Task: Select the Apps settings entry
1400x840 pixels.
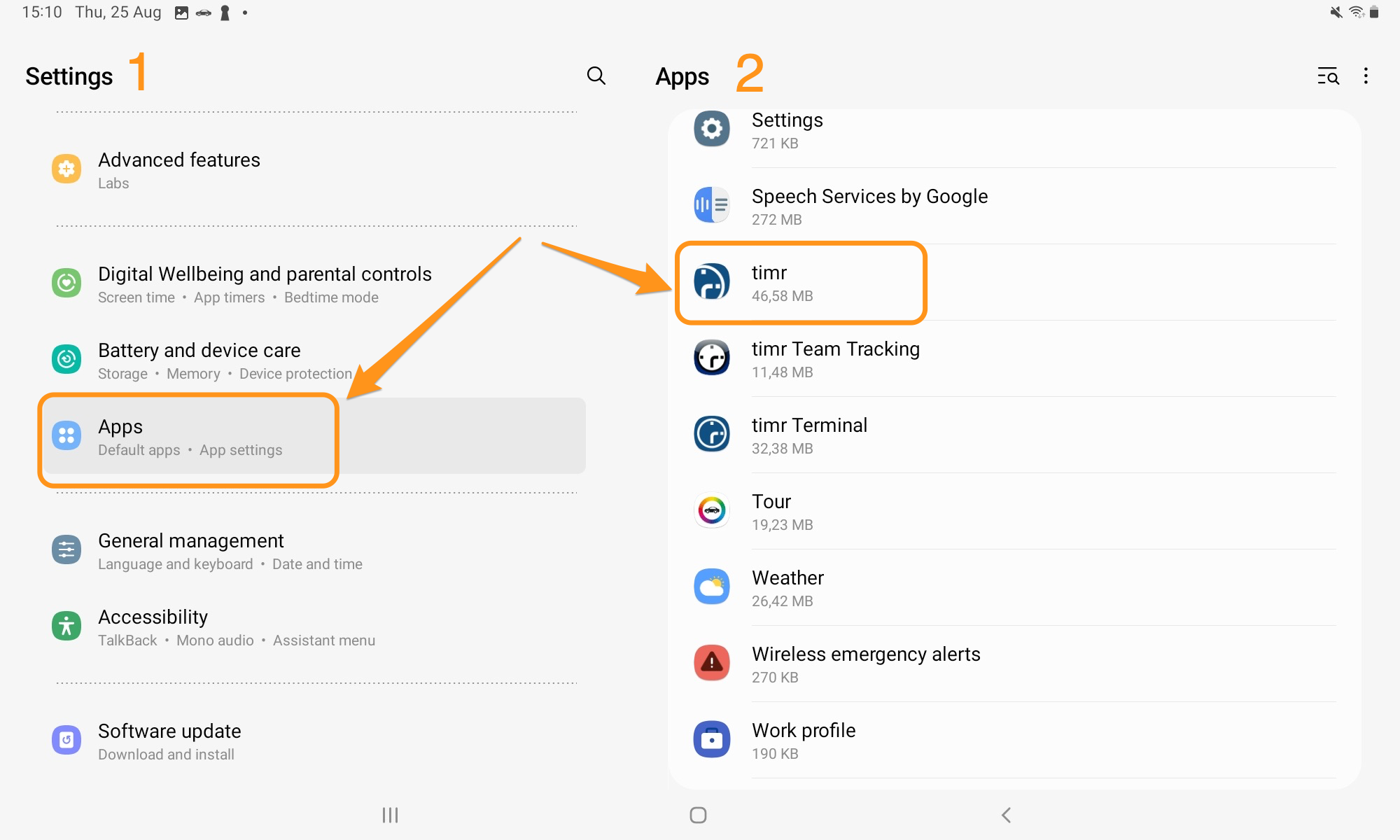Action: coord(315,436)
